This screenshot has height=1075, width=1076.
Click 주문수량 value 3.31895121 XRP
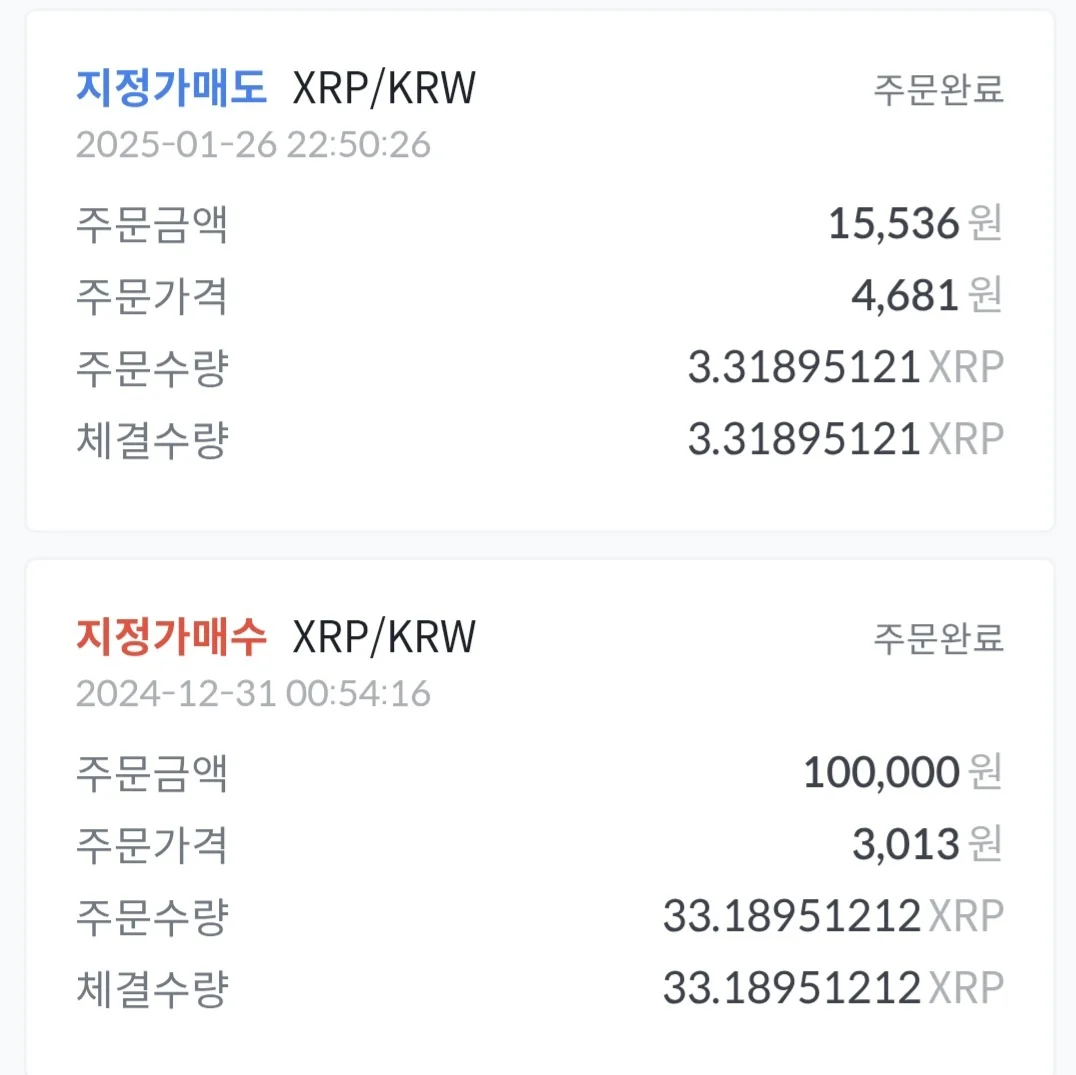tap(845, 368)
